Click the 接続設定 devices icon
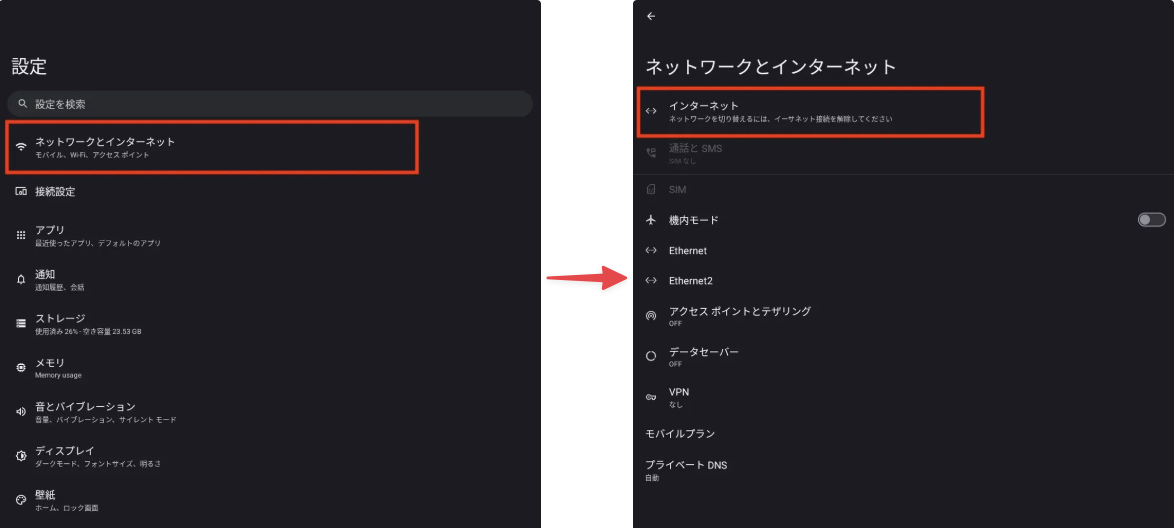 pyautogui.click(x=21, y=191)
